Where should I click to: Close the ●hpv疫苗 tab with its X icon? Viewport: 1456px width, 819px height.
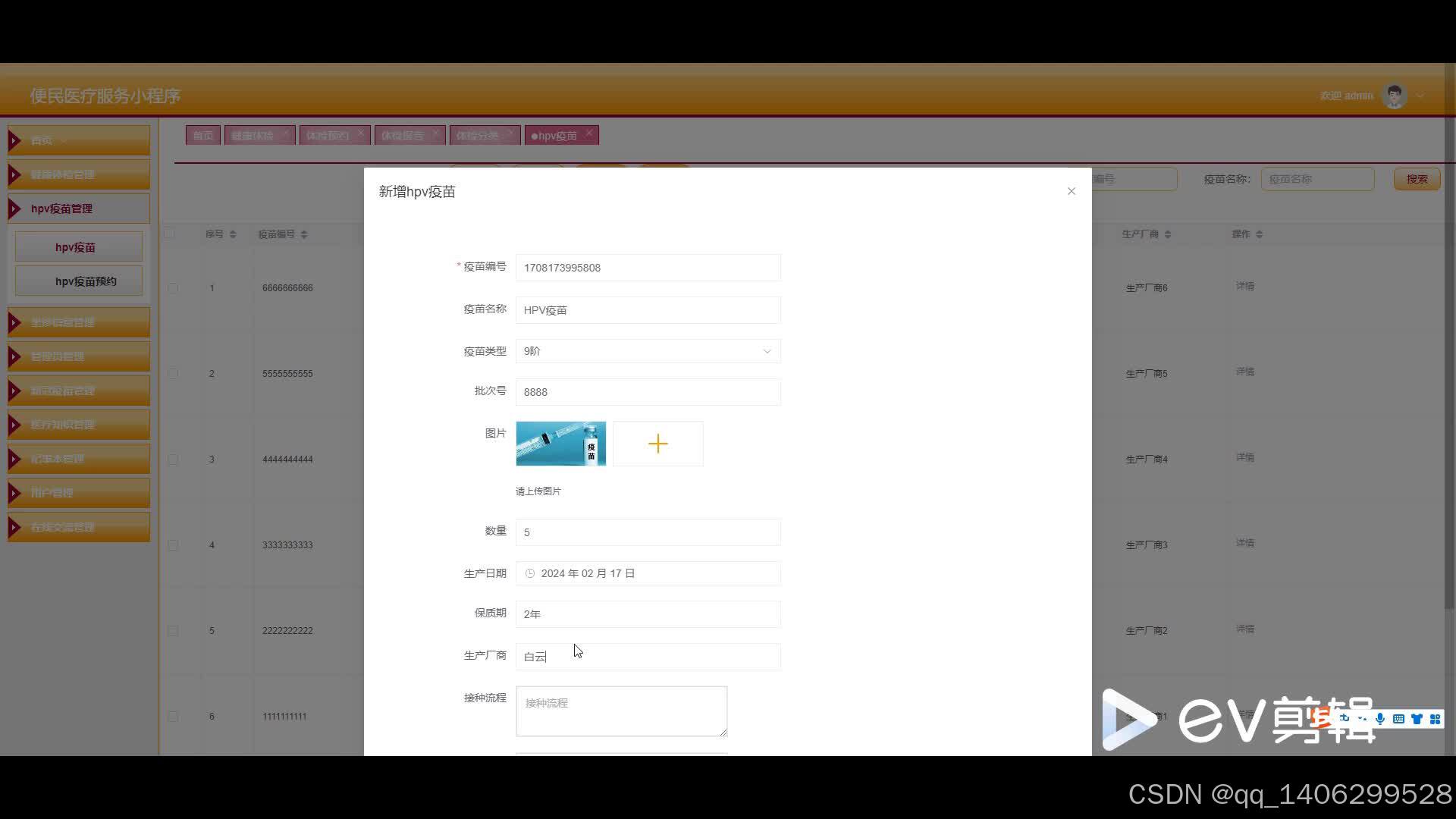tap(589, 133)
